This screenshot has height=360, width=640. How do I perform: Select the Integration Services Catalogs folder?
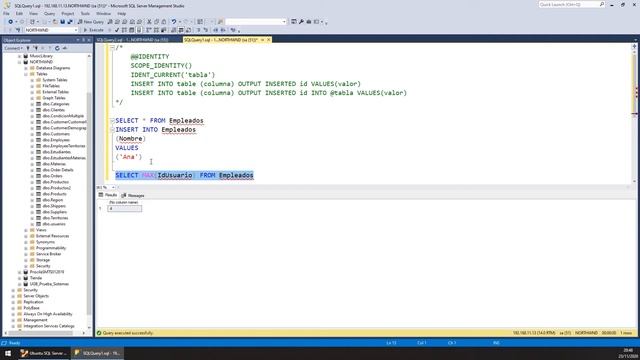tap(49, 326)
